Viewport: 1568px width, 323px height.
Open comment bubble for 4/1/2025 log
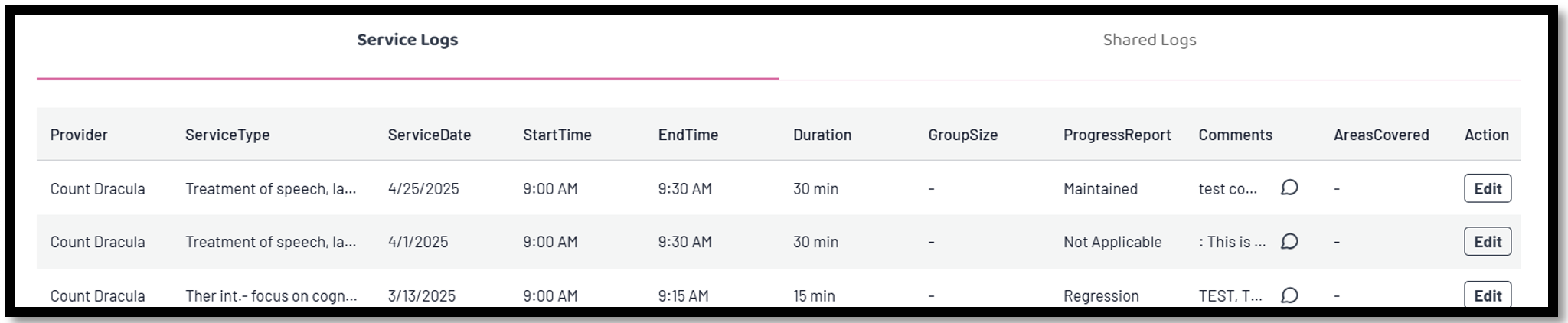(1289, 242)
